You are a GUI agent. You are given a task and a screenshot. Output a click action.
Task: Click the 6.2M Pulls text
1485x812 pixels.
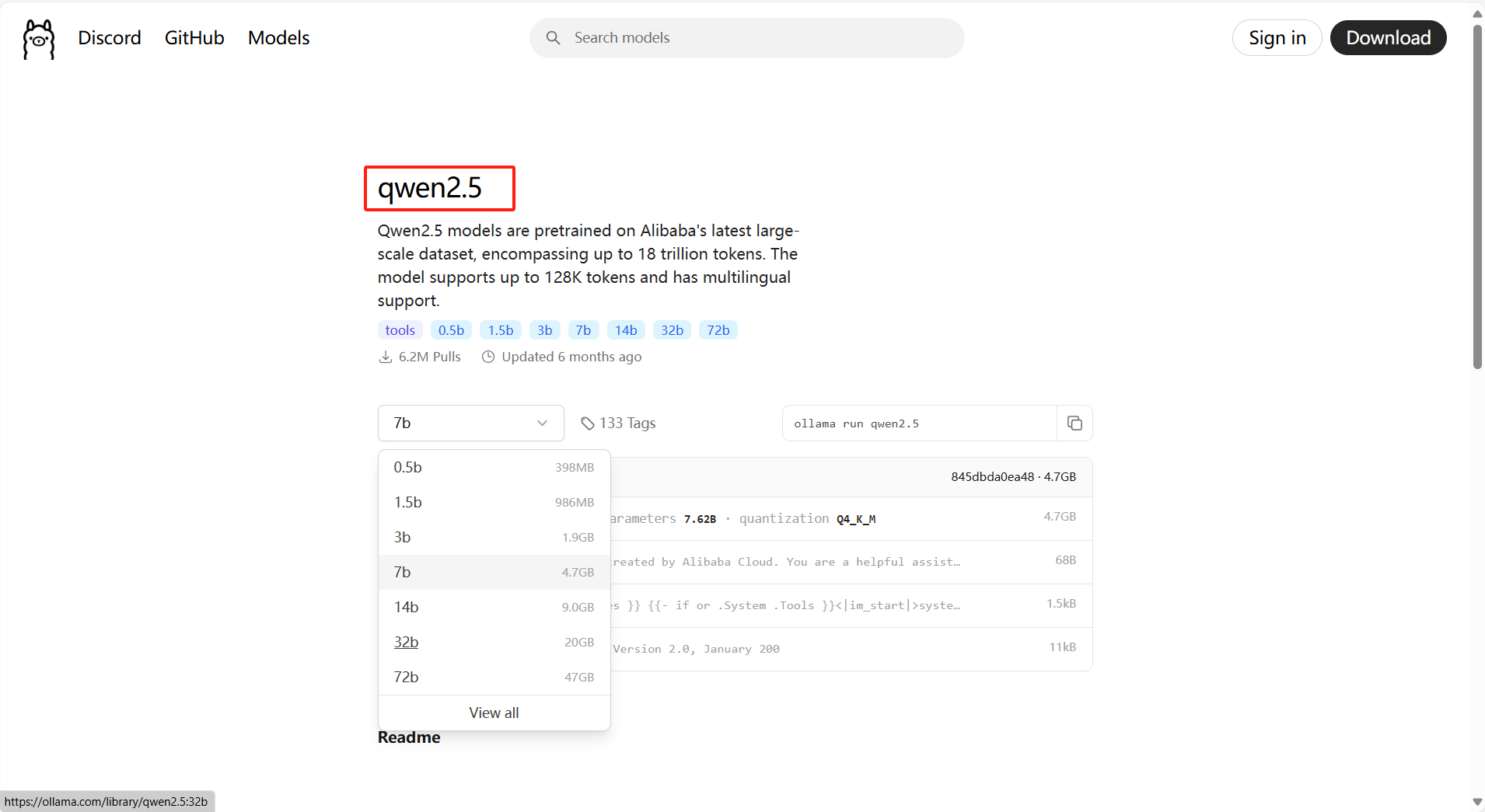tap(429, 357)
